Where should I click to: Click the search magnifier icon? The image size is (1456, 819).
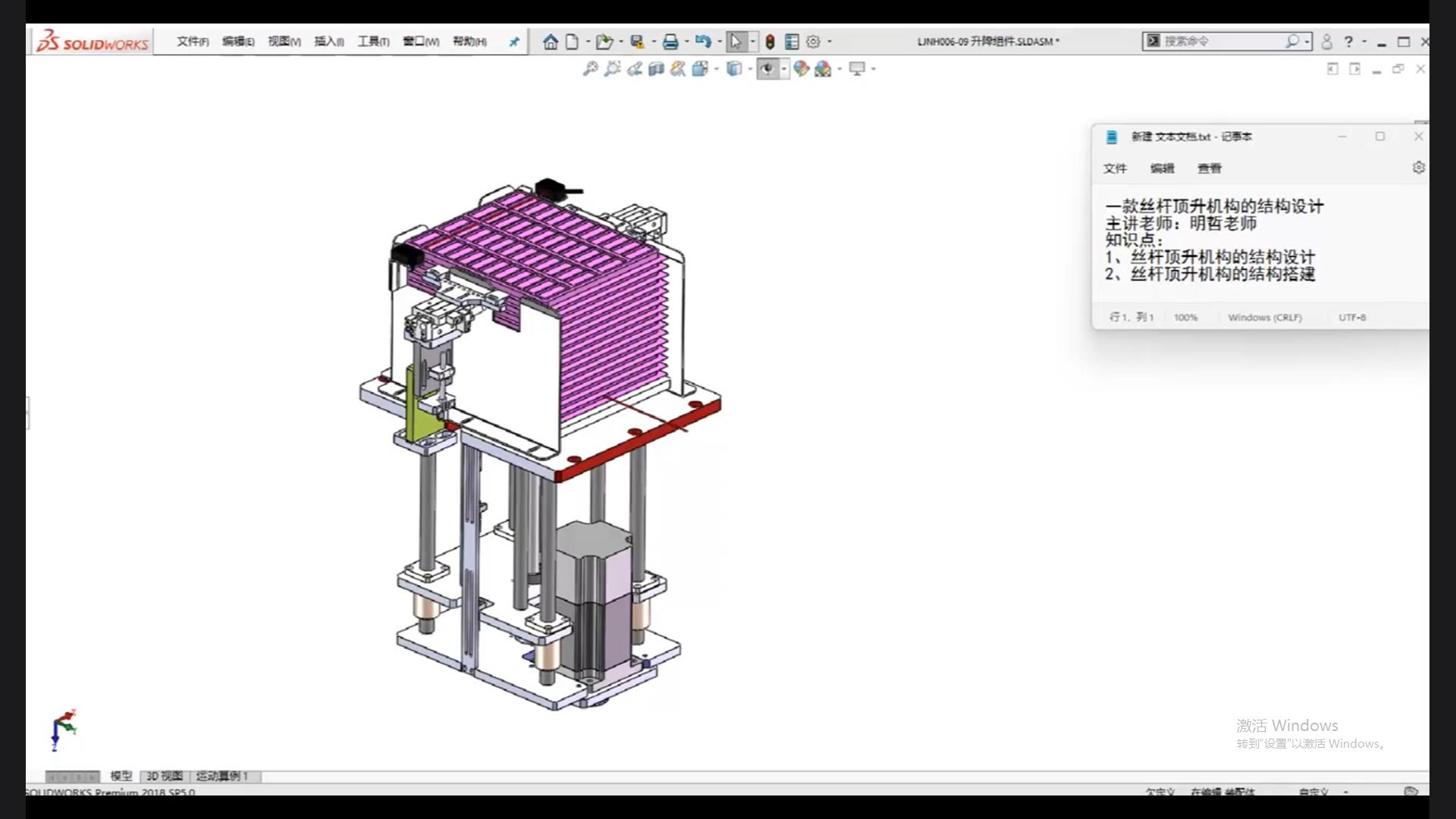coord(1291,41)
